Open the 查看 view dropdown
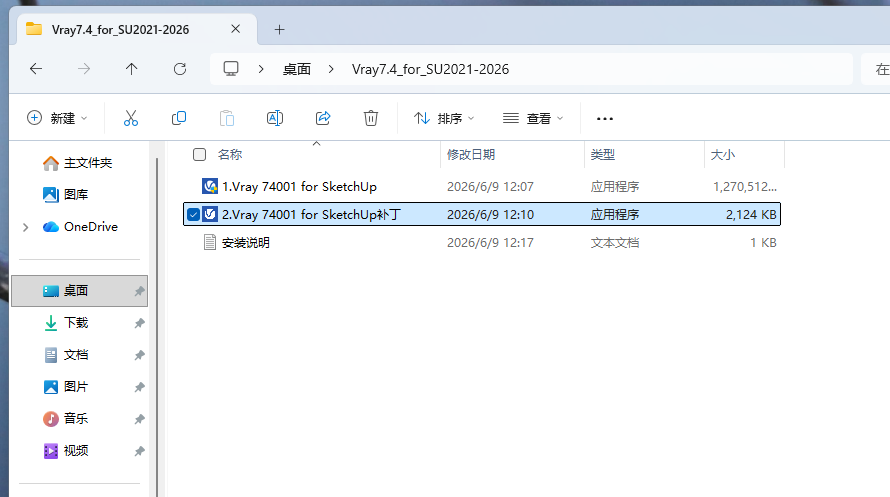 533,118
